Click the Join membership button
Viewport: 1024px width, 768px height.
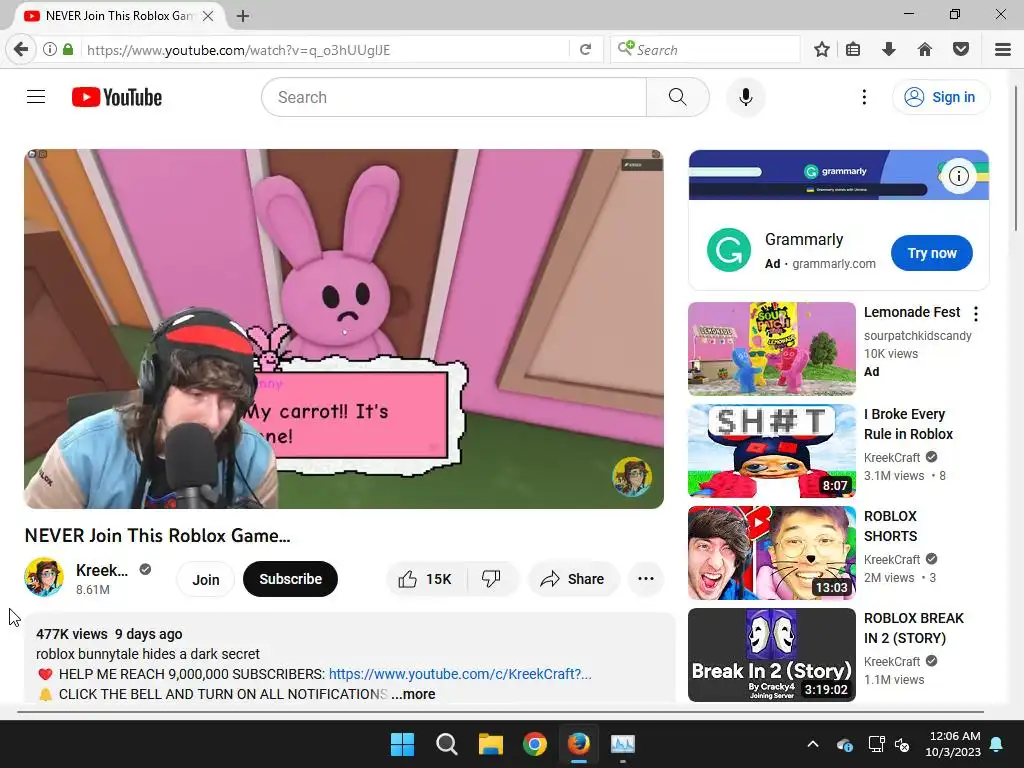pos(206,579)
